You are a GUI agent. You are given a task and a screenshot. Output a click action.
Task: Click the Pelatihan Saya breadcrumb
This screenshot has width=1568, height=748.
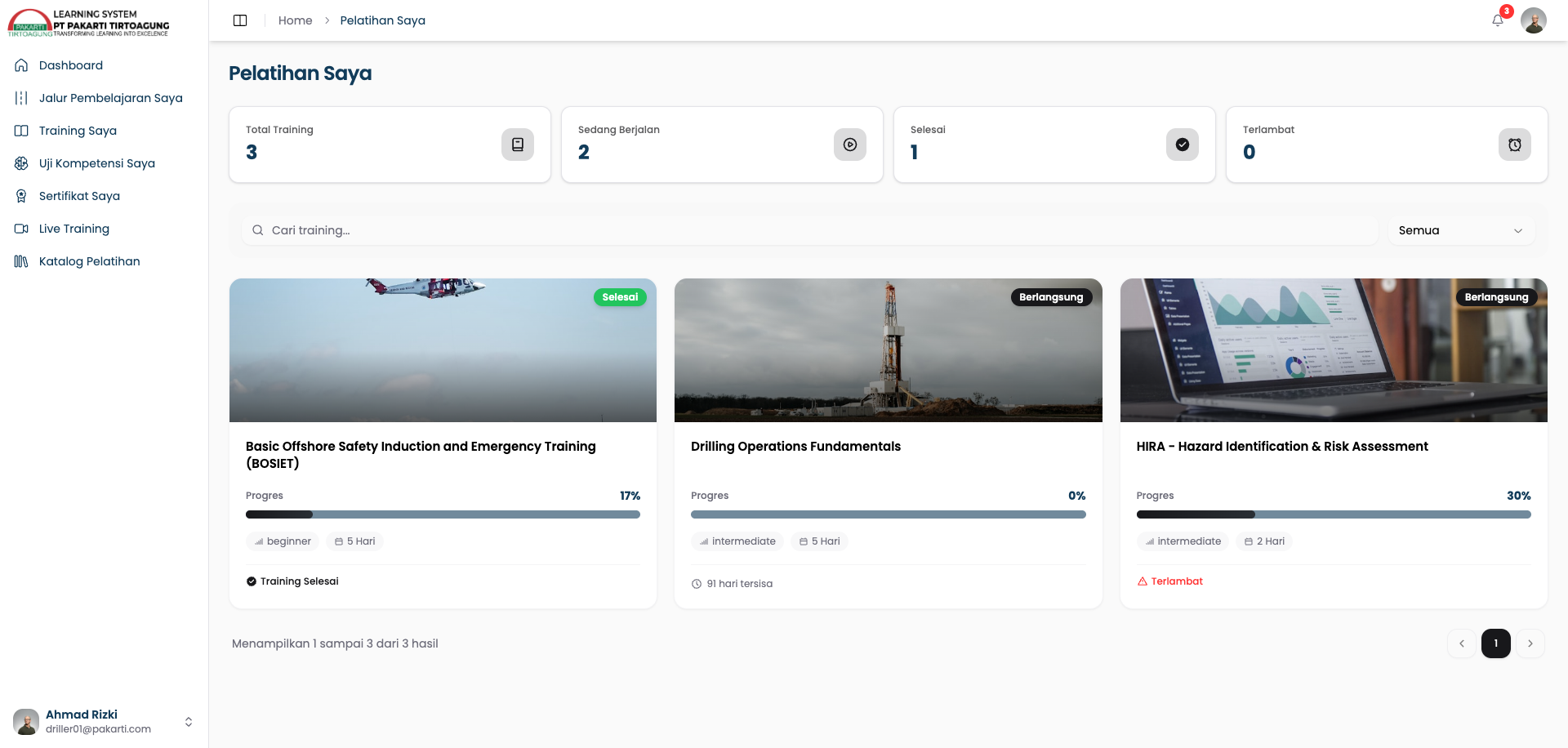pyautogui.click(x=382, y=20)
